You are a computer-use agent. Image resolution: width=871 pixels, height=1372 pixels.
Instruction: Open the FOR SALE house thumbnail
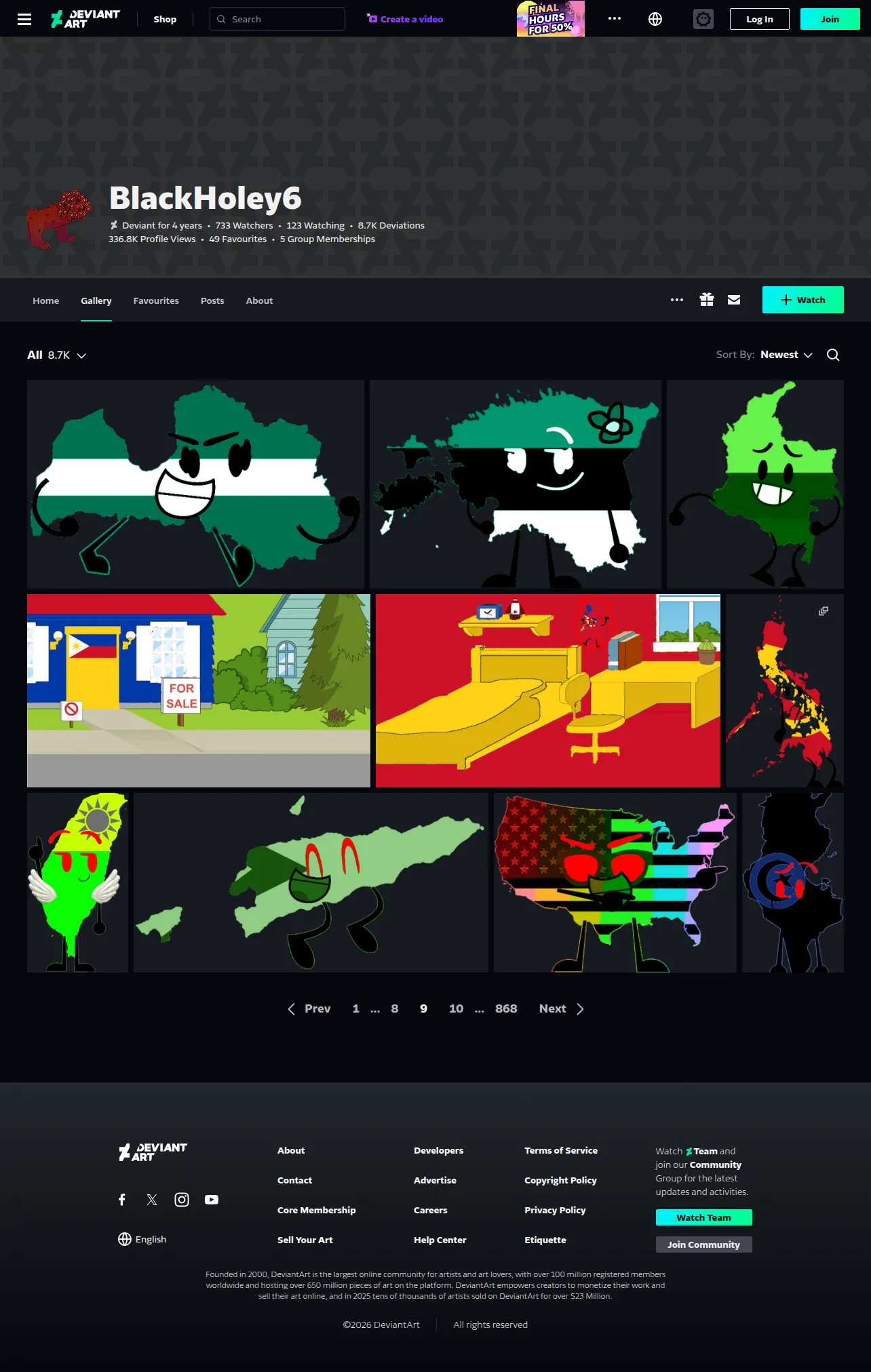(199, 690)
